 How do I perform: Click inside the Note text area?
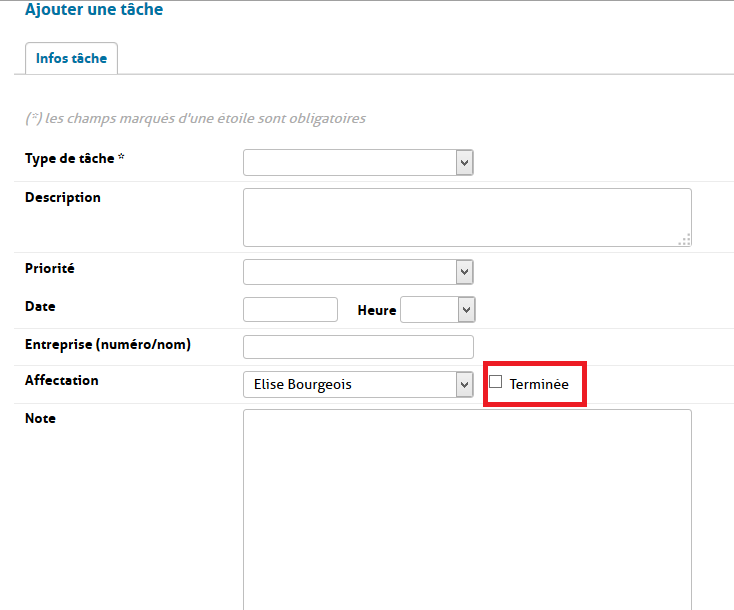(466, 505)
